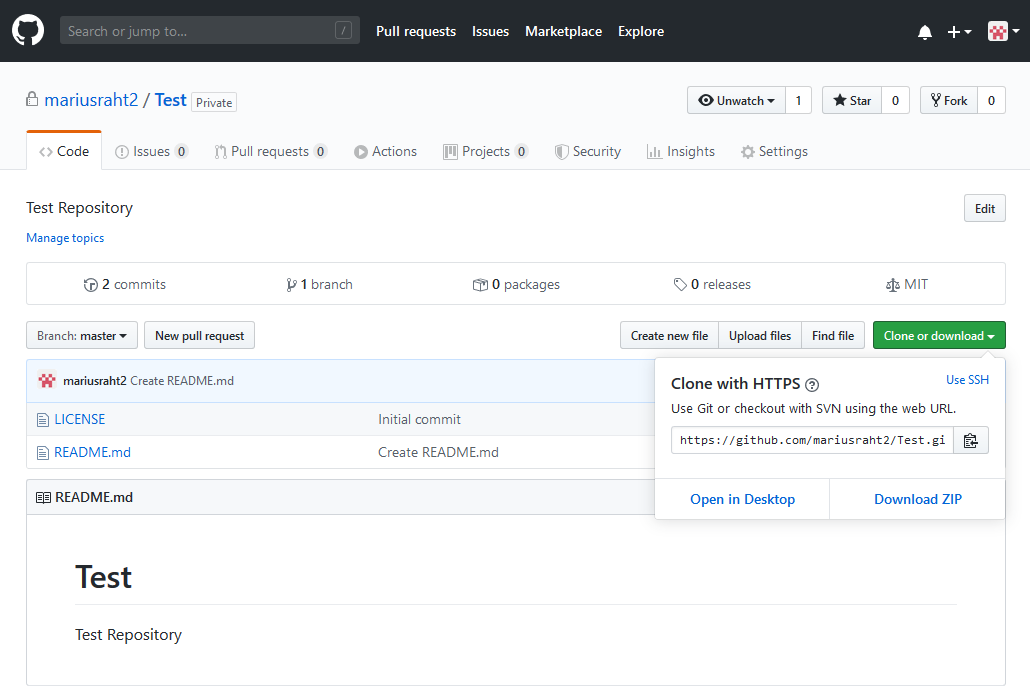This screenshot has height=694, width=1030.
Task: Open the GitHub home logo
Action: [x=28, y=31]
